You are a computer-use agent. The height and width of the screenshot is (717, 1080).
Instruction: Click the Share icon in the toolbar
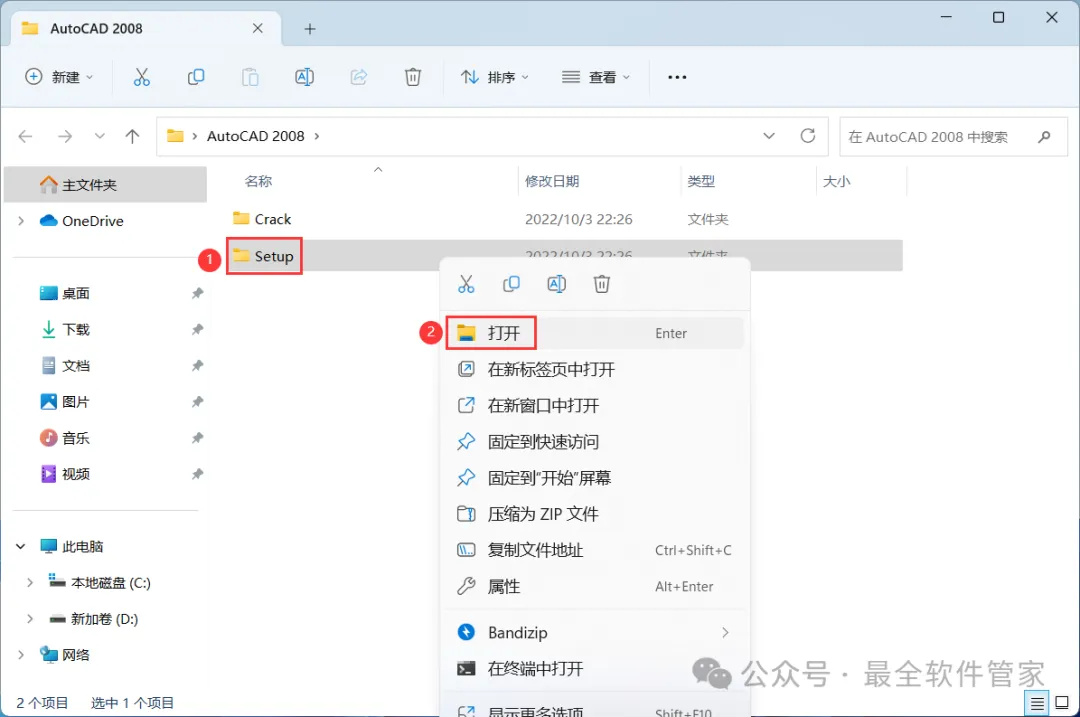coord(359,77)
